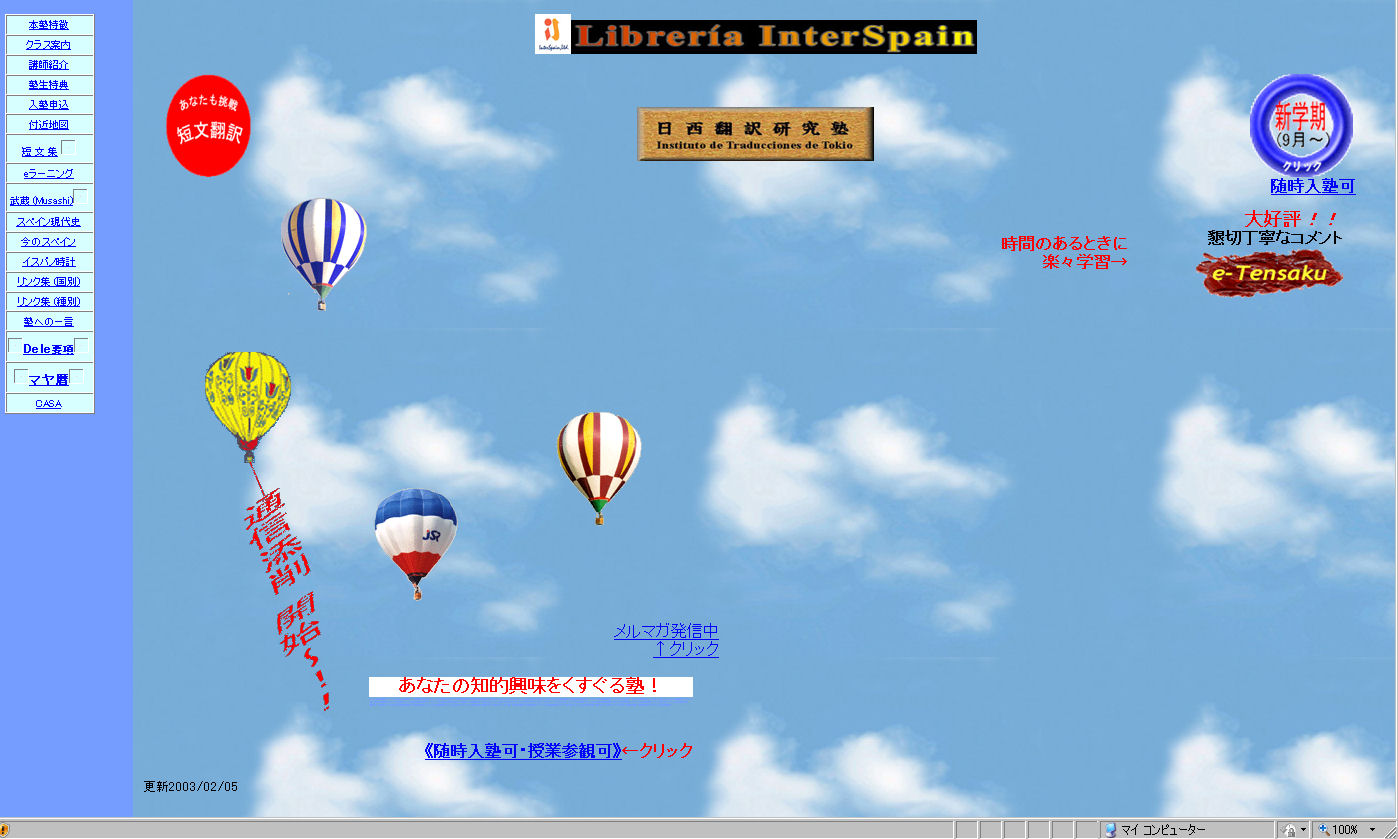The width and height of the screenshot is (1398, 839).
Task: Open リンク集 (国別) in the sidebar
Action: [x=49, y=282]
